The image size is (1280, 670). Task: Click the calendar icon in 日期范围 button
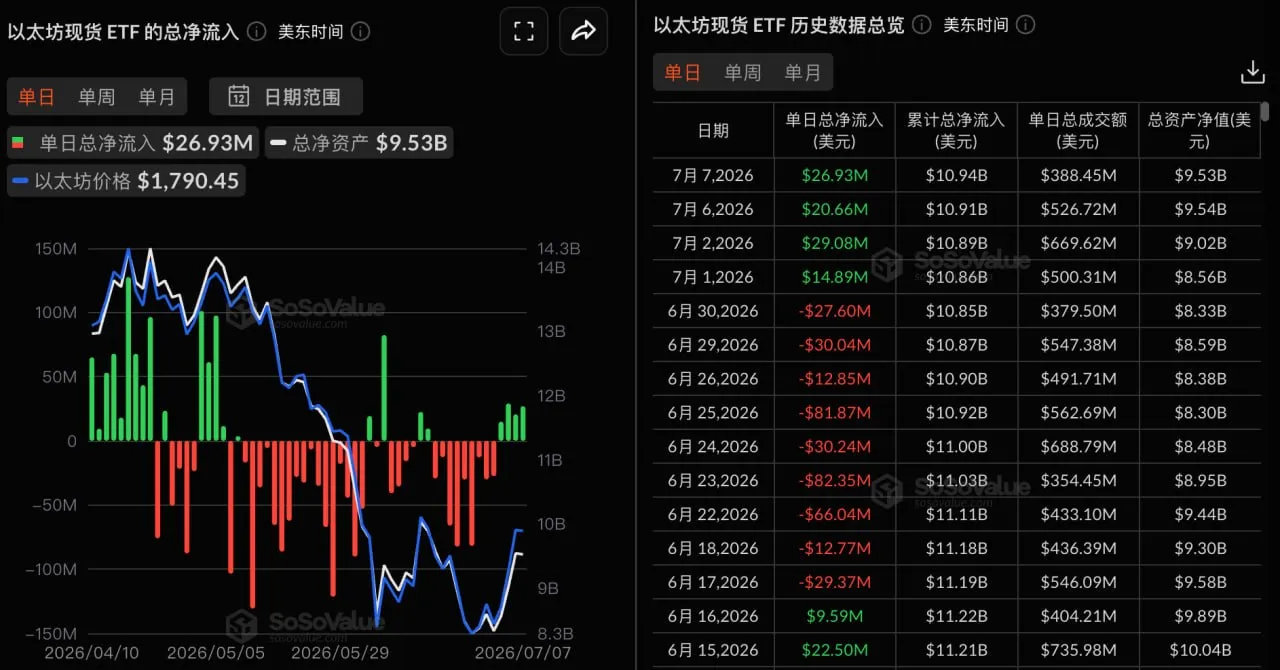[x=239, y=97]
